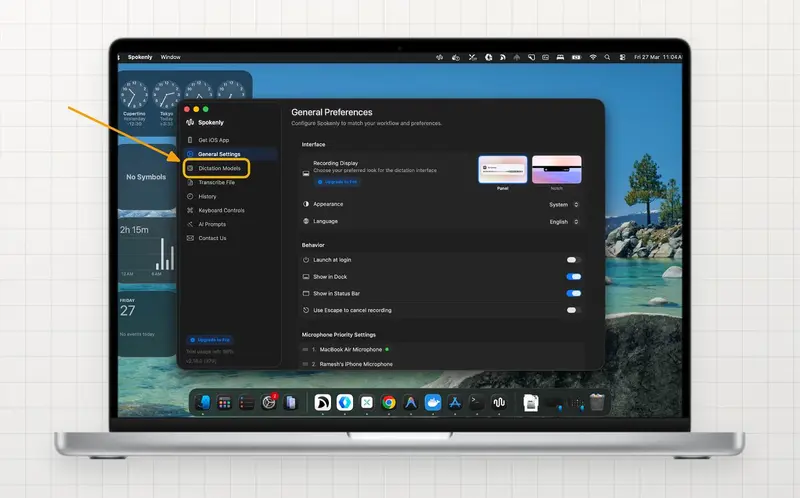Open Spotlight search in menu bar
The width and height of the screenshot is (800, 498).
pos(607,57)
